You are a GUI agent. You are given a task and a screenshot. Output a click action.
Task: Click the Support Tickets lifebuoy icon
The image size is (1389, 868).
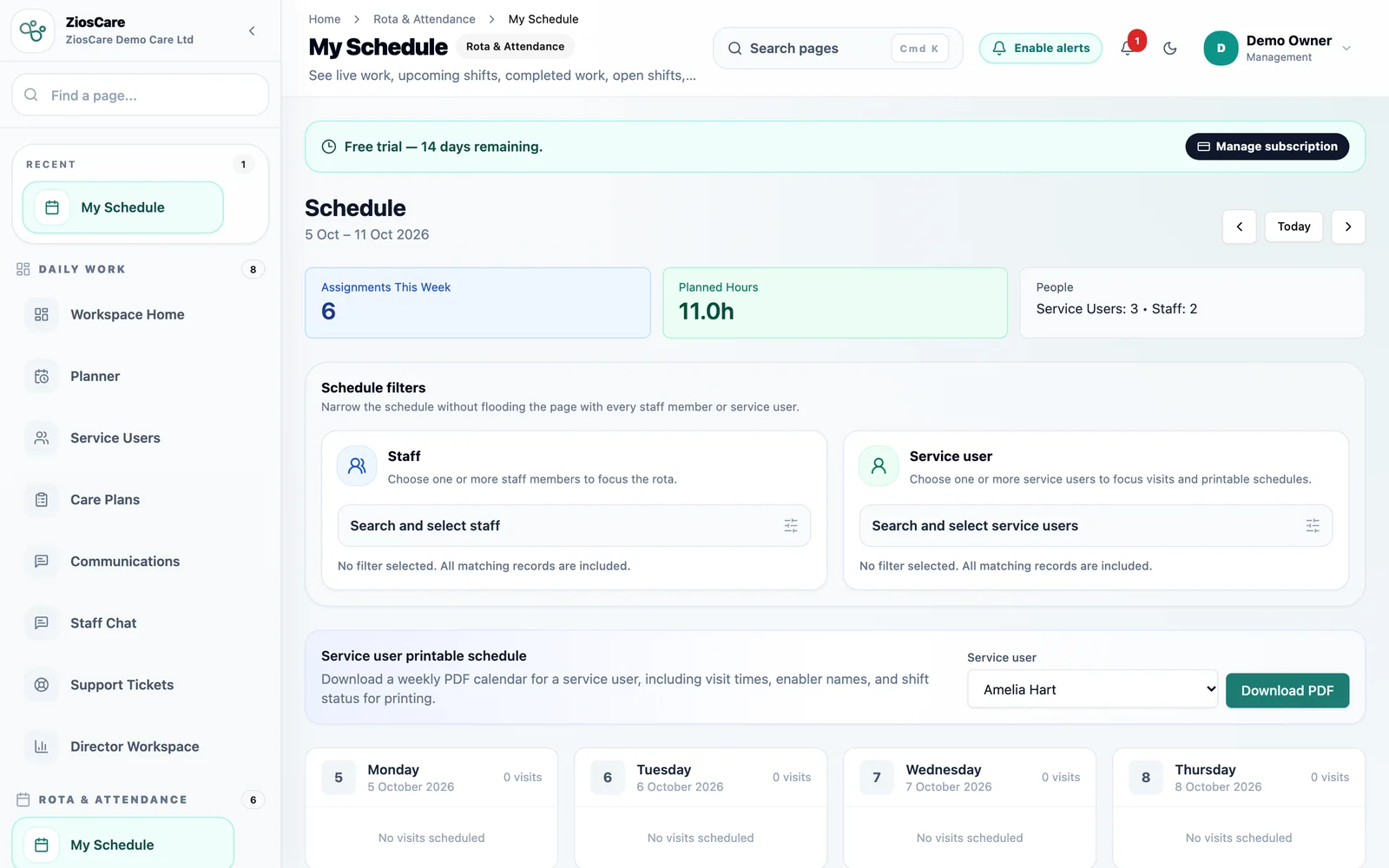[42, 685]
